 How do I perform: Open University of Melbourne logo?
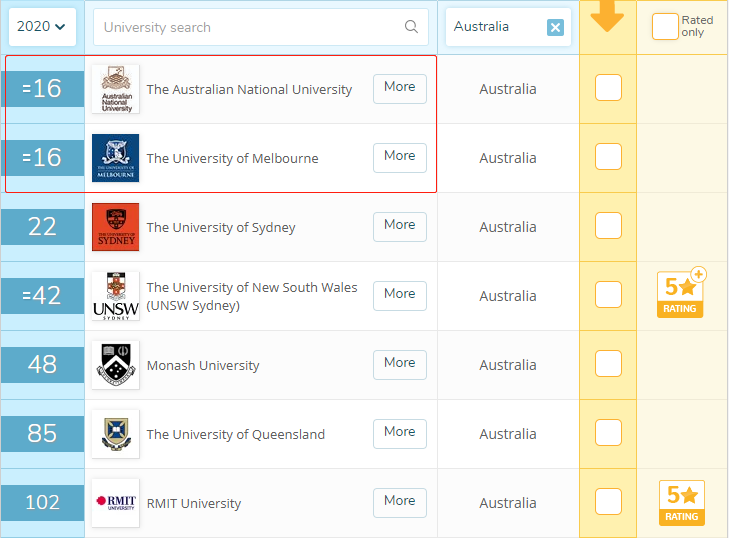pyautogui.click(x=115, y=158)
